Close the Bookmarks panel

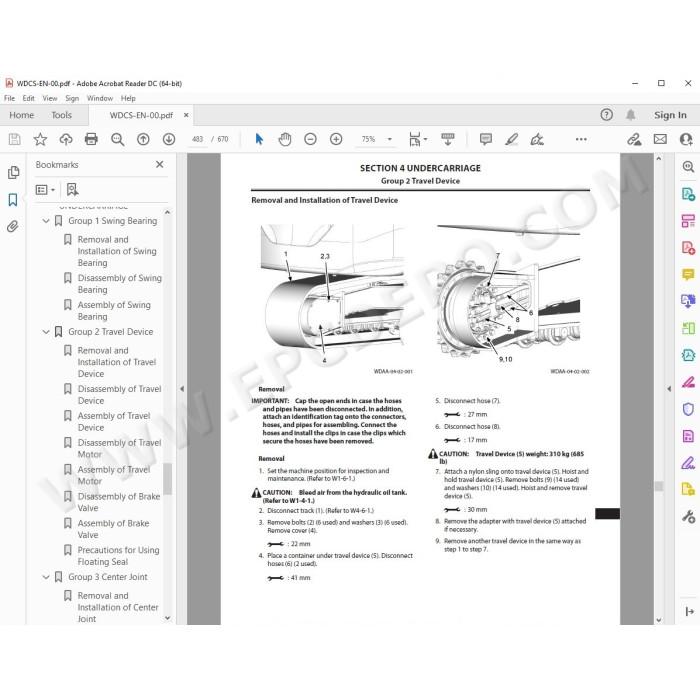point(159,164)
